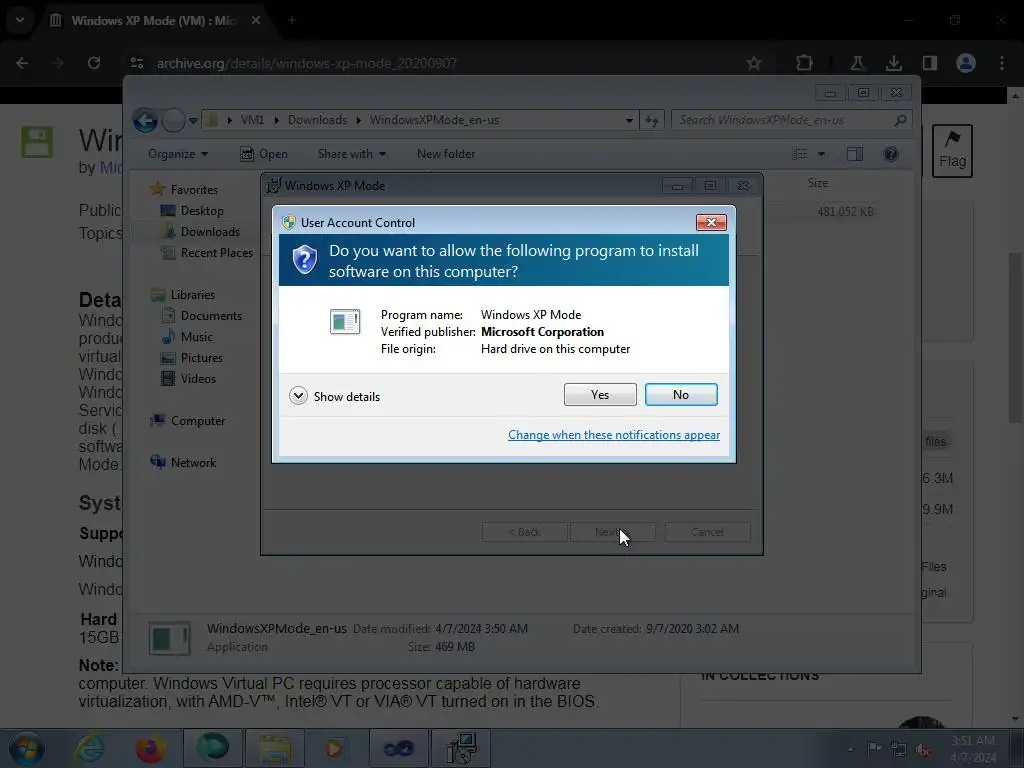The width and height of the screenshot is (1024, 768).
Task: Open browser three-dot menu
Action: (x=1002, y=63)
